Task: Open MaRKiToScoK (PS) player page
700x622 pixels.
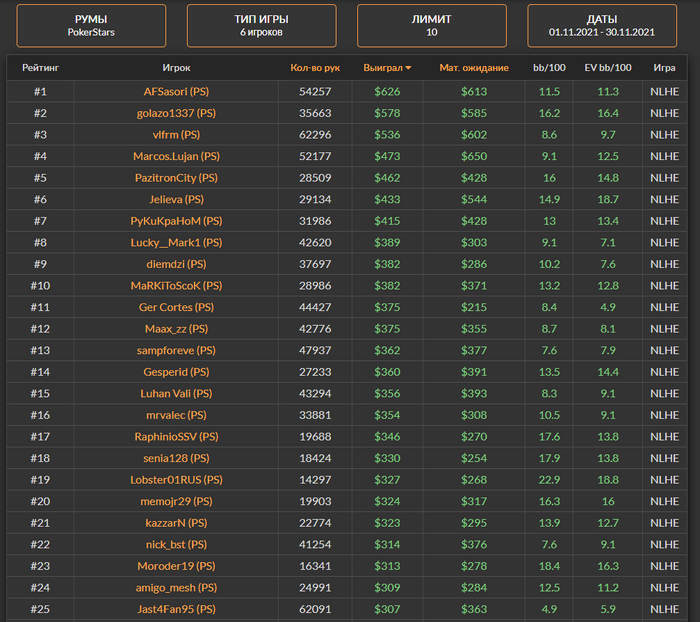Action: point(176,285)
